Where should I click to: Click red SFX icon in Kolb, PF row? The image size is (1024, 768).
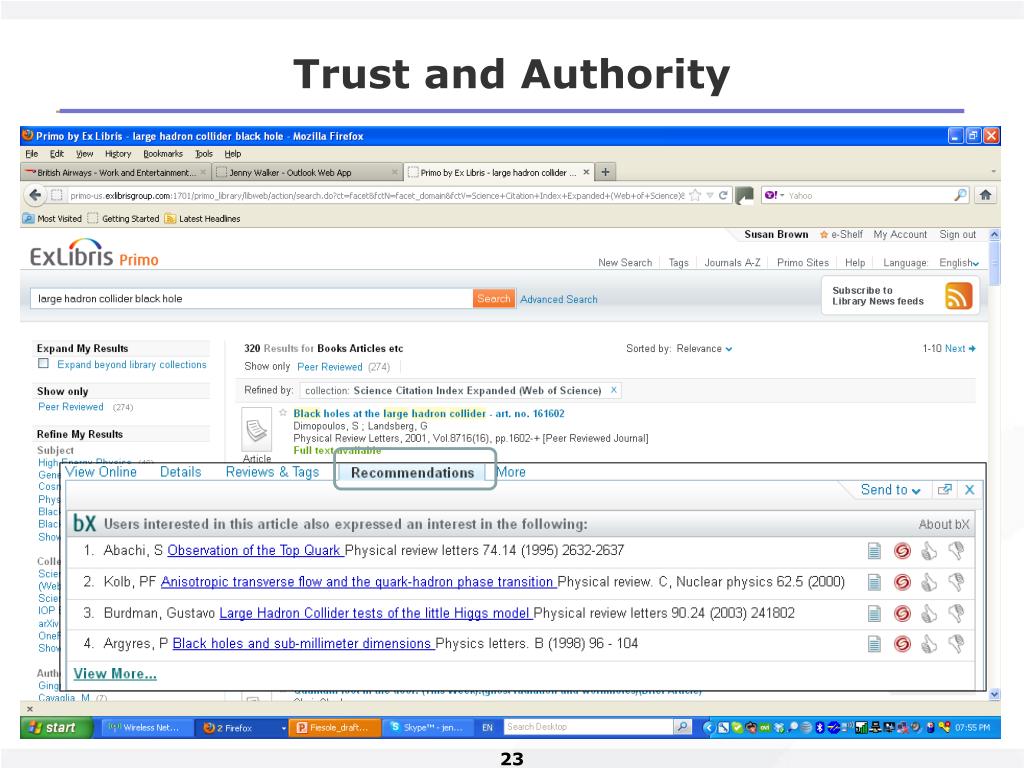click(903, 582)
